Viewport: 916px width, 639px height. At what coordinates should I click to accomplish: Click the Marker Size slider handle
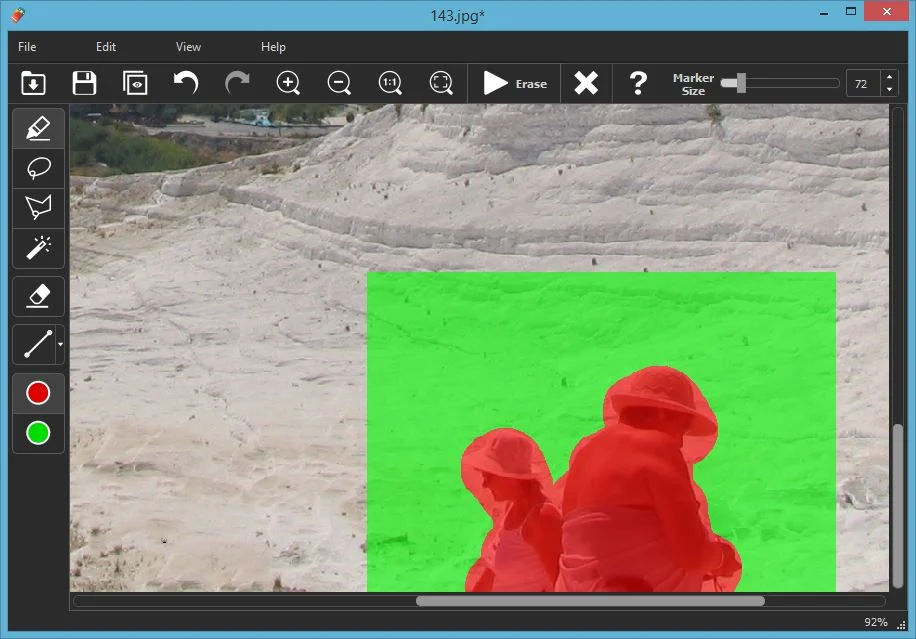[x=740, y=83]
